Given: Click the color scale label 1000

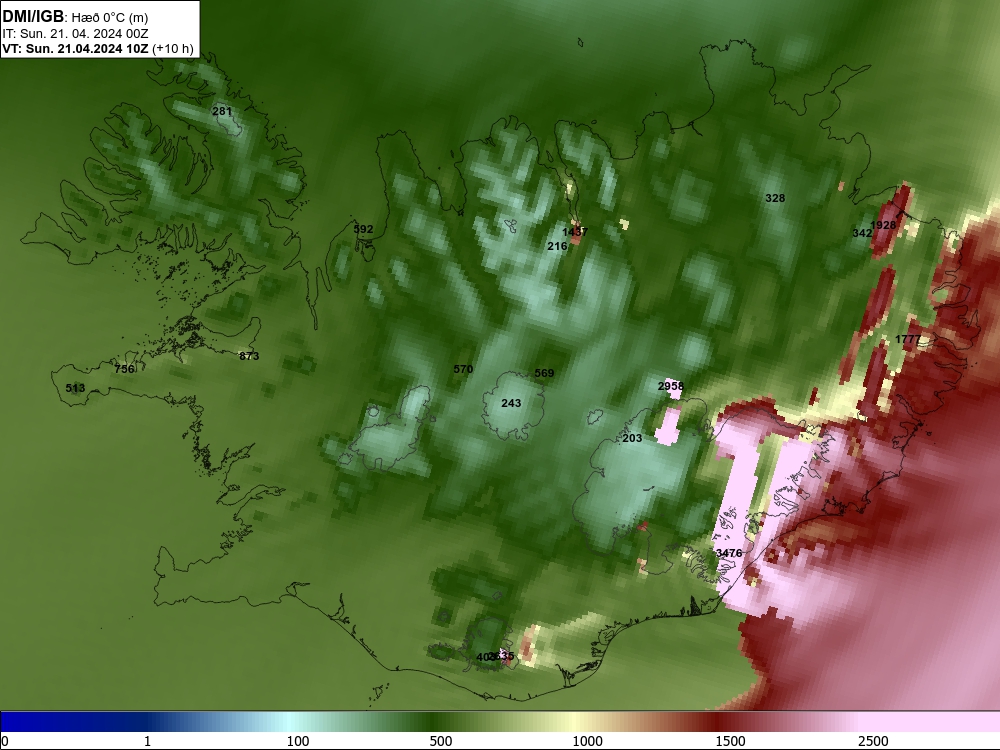Looking at the screenshot, I should pos(587,741).
